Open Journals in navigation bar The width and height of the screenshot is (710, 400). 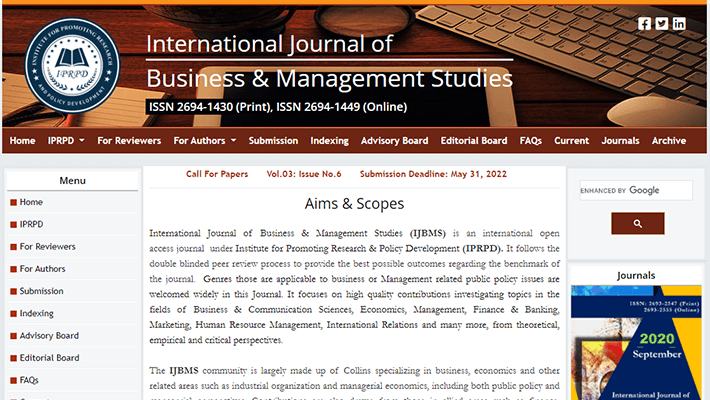(620, 141)
